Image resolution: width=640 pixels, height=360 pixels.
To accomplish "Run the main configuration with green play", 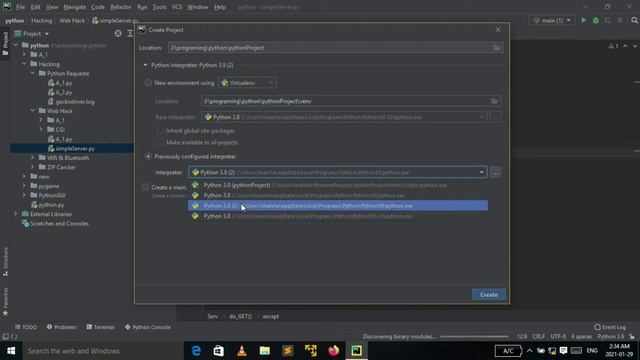I will click(583, 20).
